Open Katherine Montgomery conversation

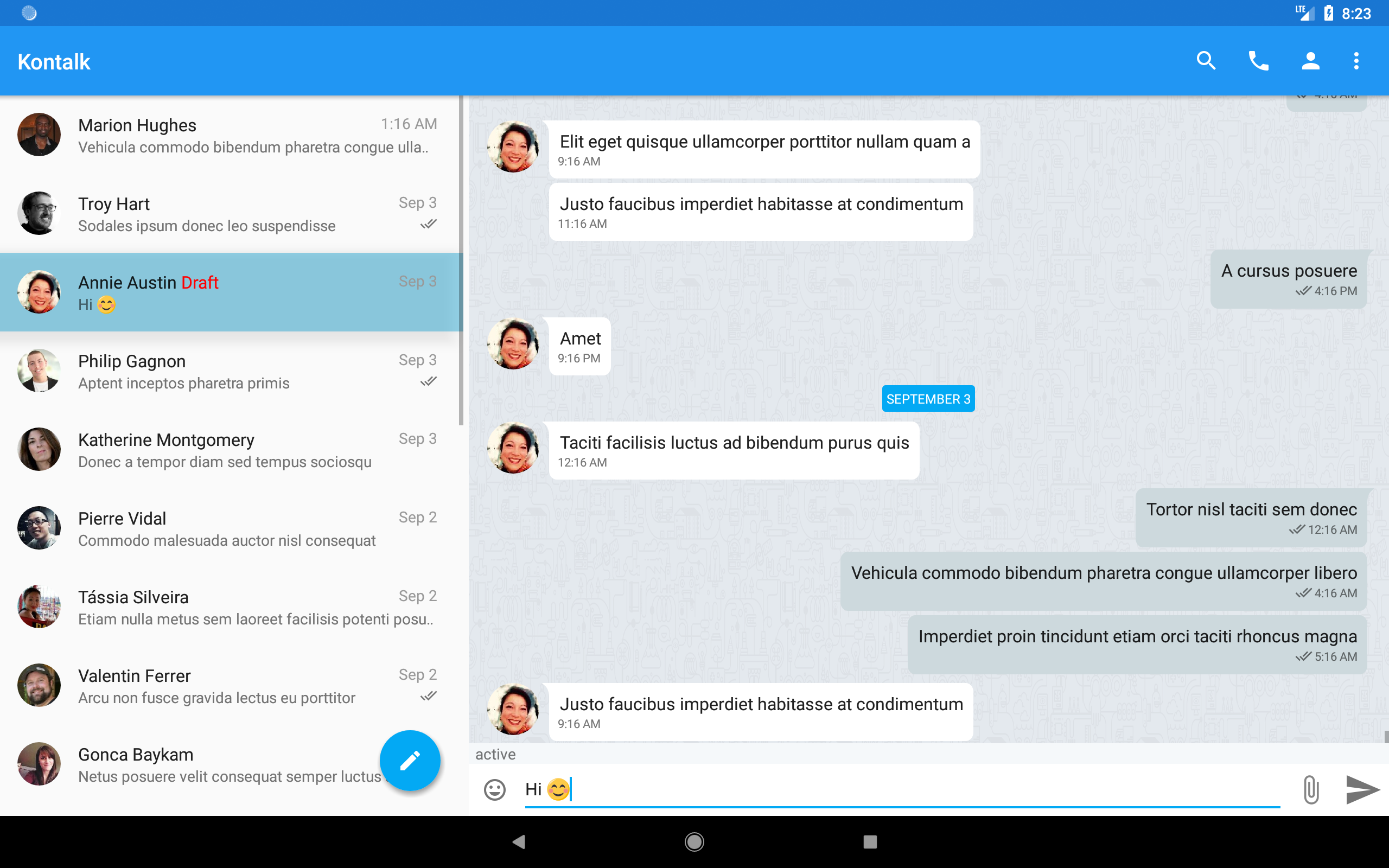point(230,450)
